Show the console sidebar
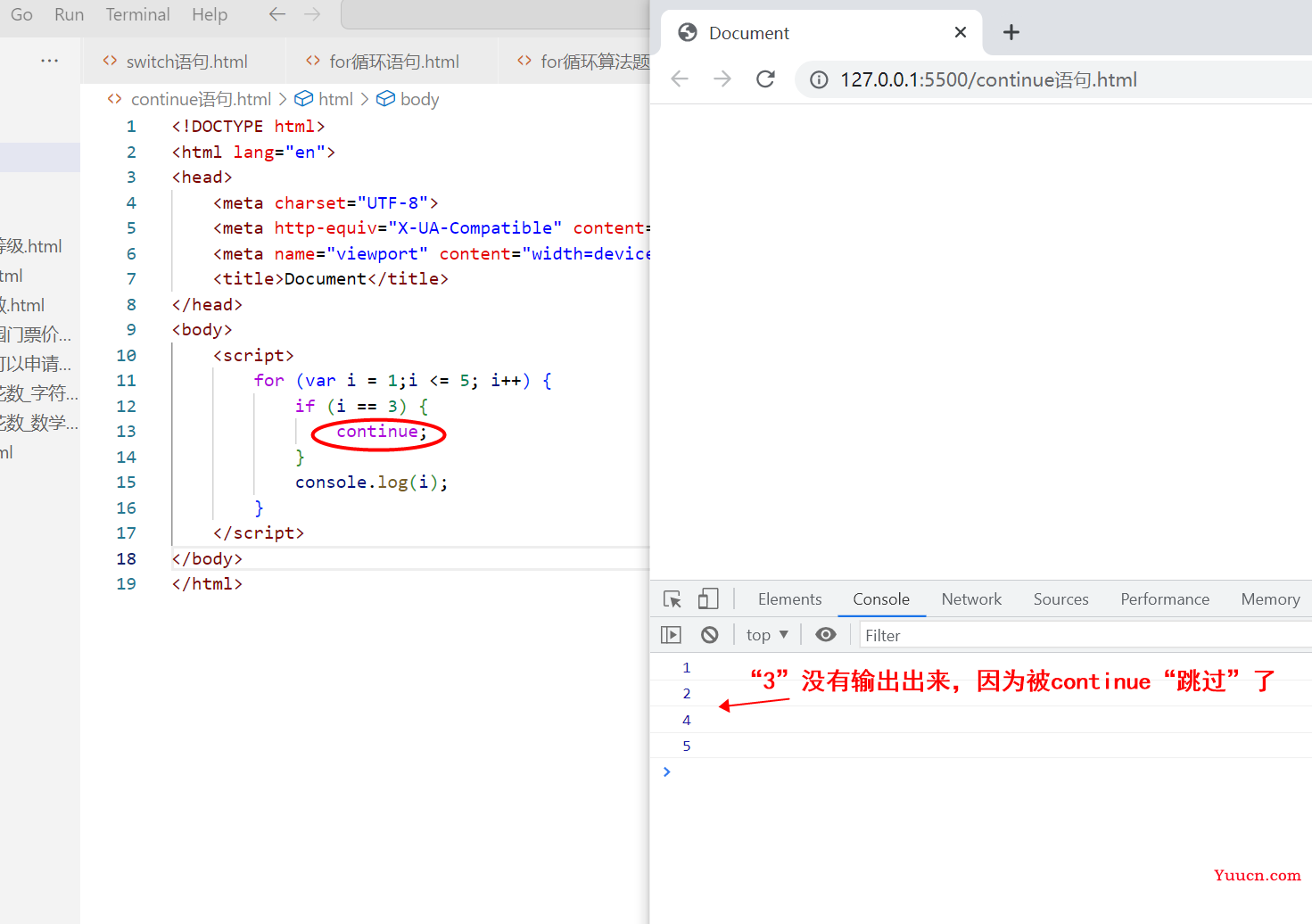This screenshot has width=1312, height=924. click(671, 635)
